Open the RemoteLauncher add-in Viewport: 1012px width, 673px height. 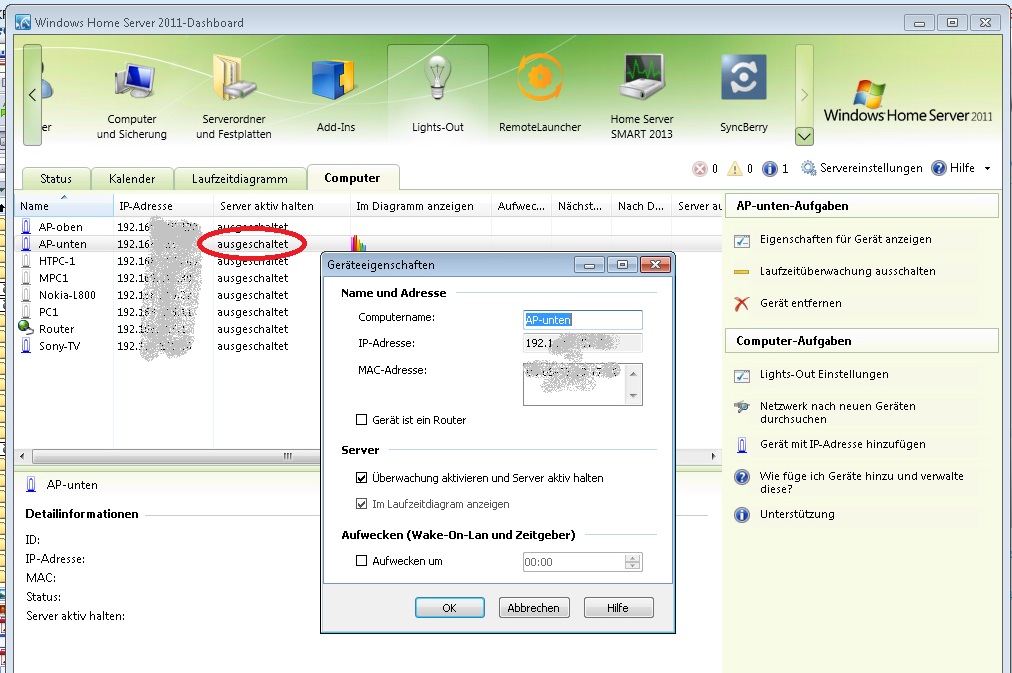coord(540,94)
